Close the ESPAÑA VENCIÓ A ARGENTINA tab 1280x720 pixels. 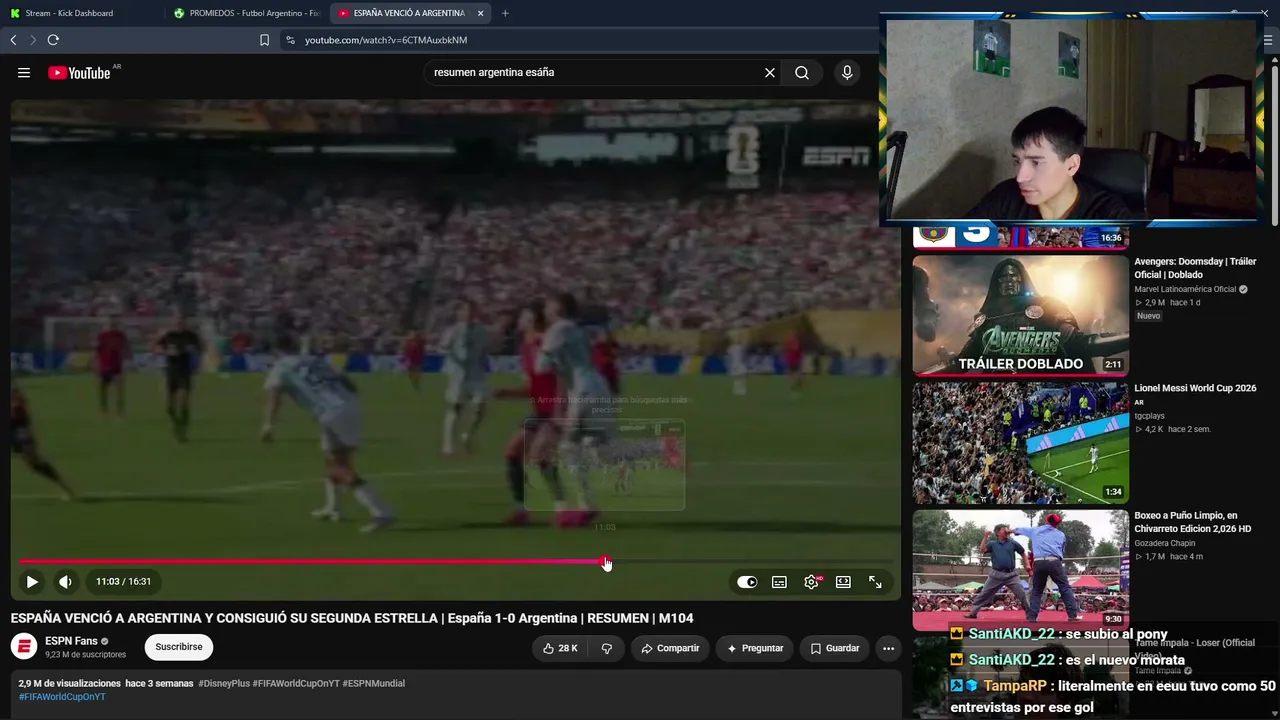481,13
